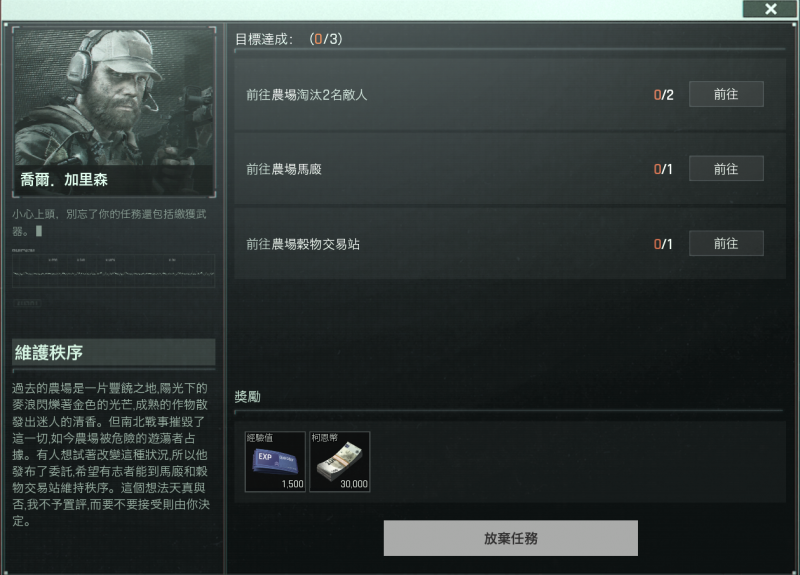Viewport: 800px width, 575px height.
Task: Click the 0/2 progress counter
Action: point(663,95)
